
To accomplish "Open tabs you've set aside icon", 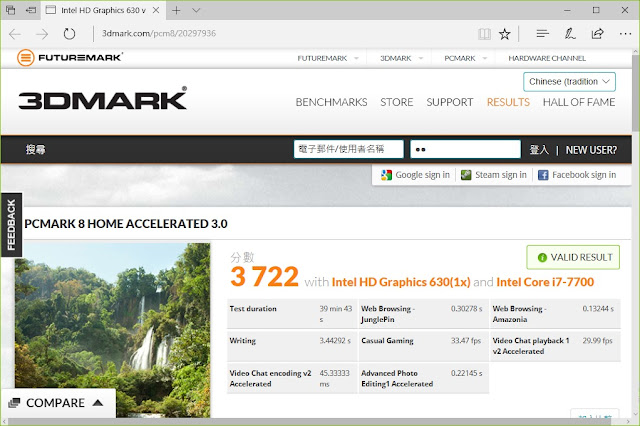I will 11,10.
